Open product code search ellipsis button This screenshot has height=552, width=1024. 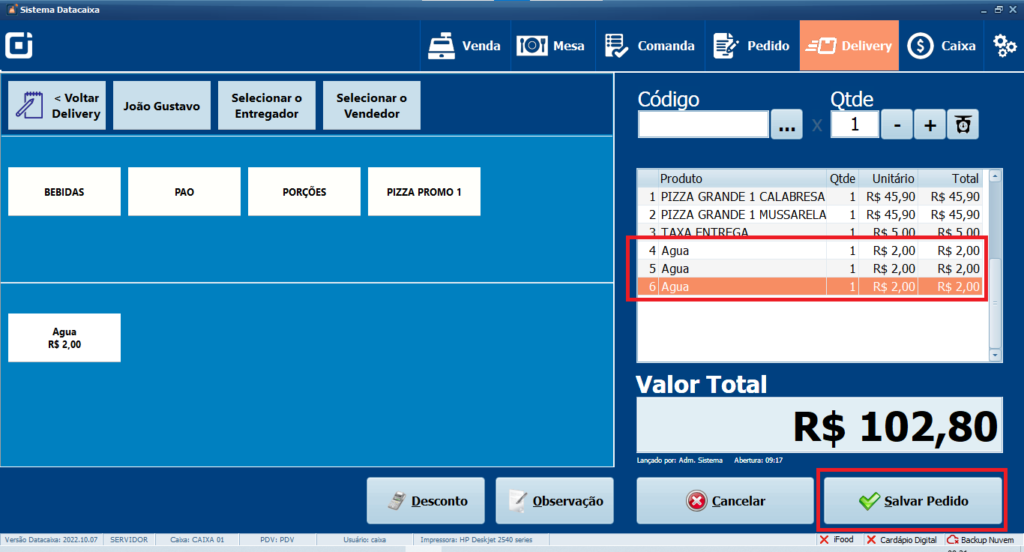point(786,126)
